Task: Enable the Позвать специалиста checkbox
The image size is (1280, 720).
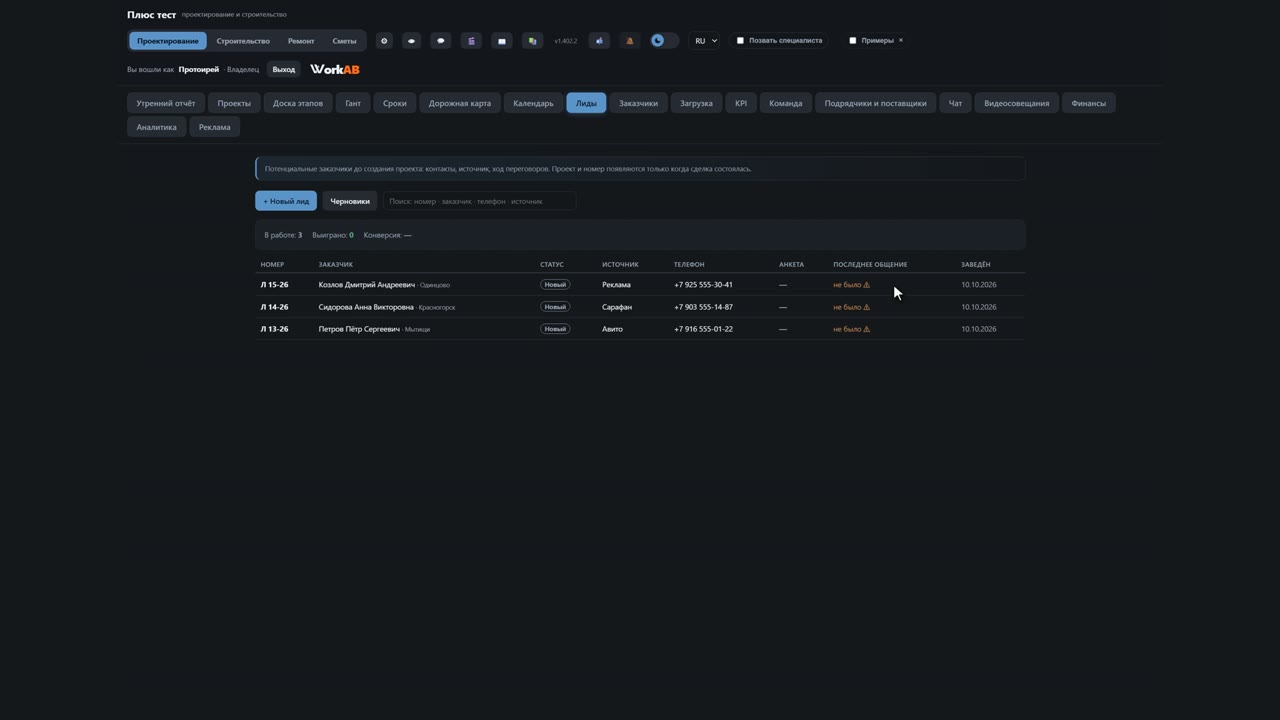Action: pyautogui.click(x=740, y=41)
